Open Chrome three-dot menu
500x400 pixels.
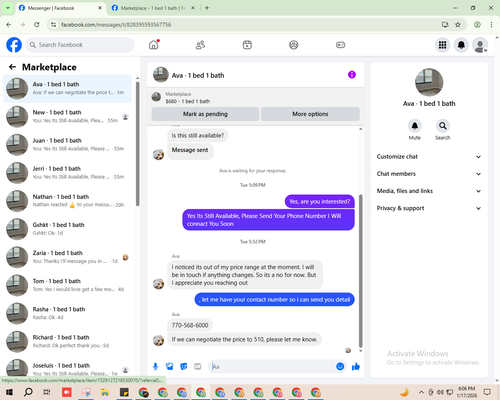491,24
